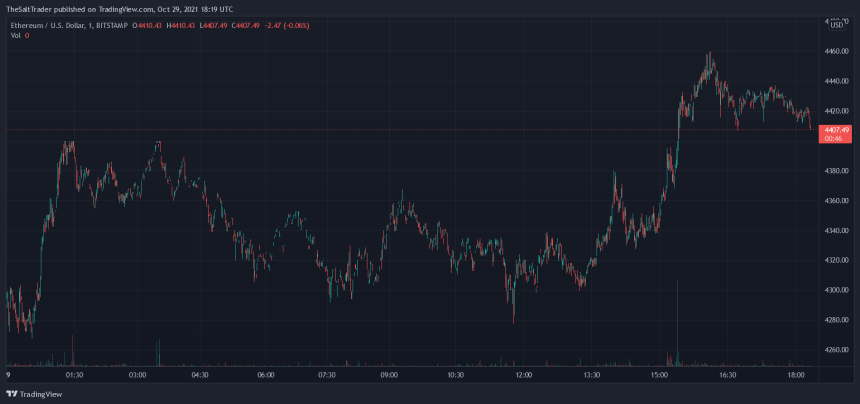The height and width of the screenshot is (404, 860).
Task: Click the candlestick peak near 4460
Action: (710, 55)
